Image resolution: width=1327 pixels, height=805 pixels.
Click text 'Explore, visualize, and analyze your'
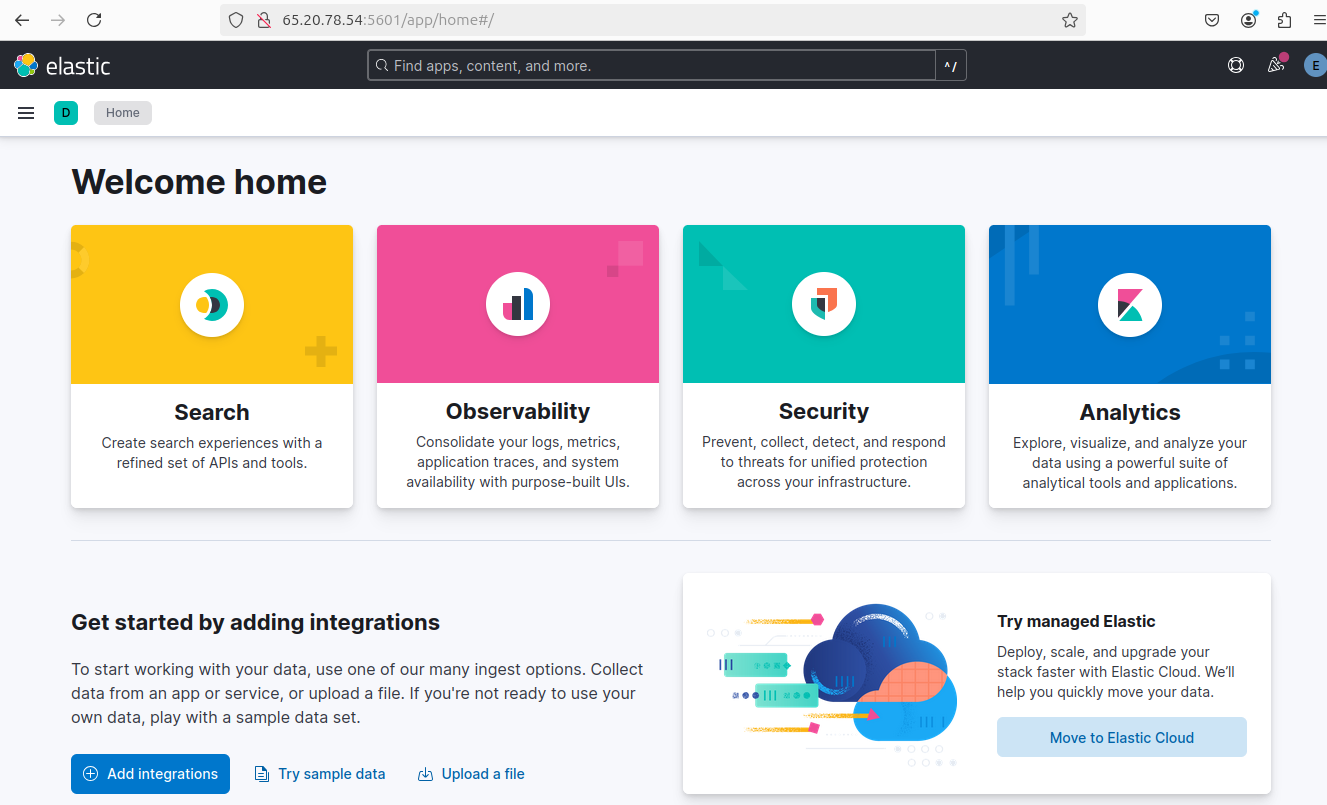(1130, 443)
